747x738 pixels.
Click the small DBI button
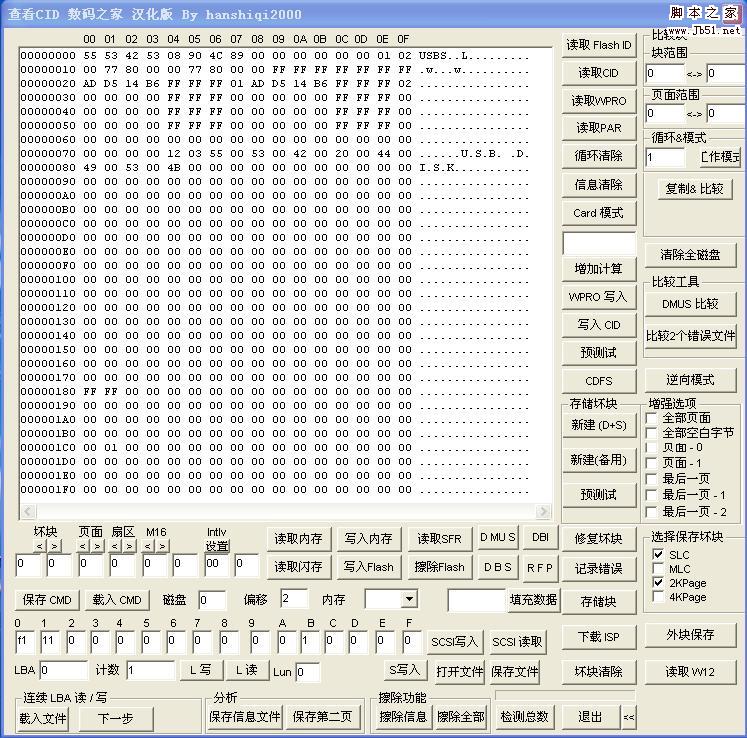[540, 537]
